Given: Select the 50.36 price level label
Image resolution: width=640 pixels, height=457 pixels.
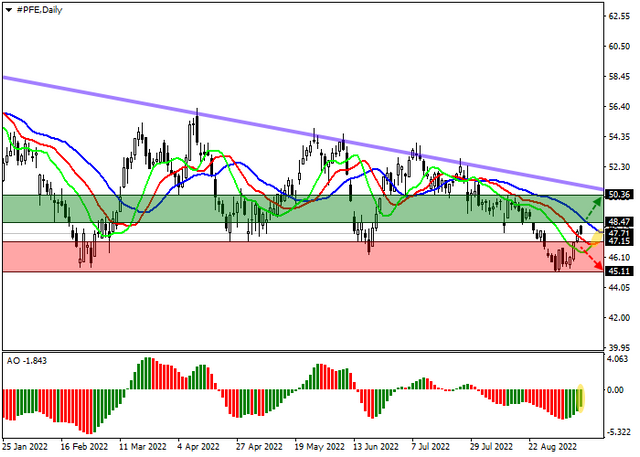Looking at the screenshot, I should click(x=619, y=195).
